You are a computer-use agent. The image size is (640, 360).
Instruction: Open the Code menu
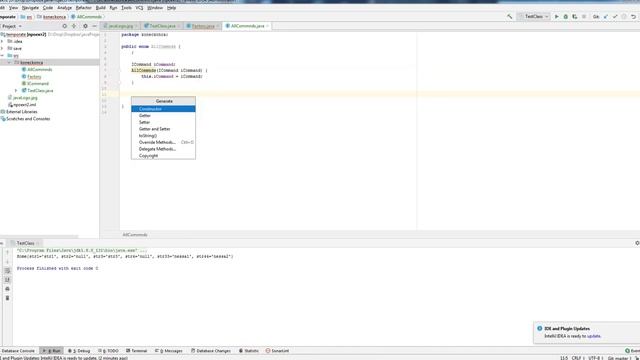pyautogui.click(x=48, y=8)
